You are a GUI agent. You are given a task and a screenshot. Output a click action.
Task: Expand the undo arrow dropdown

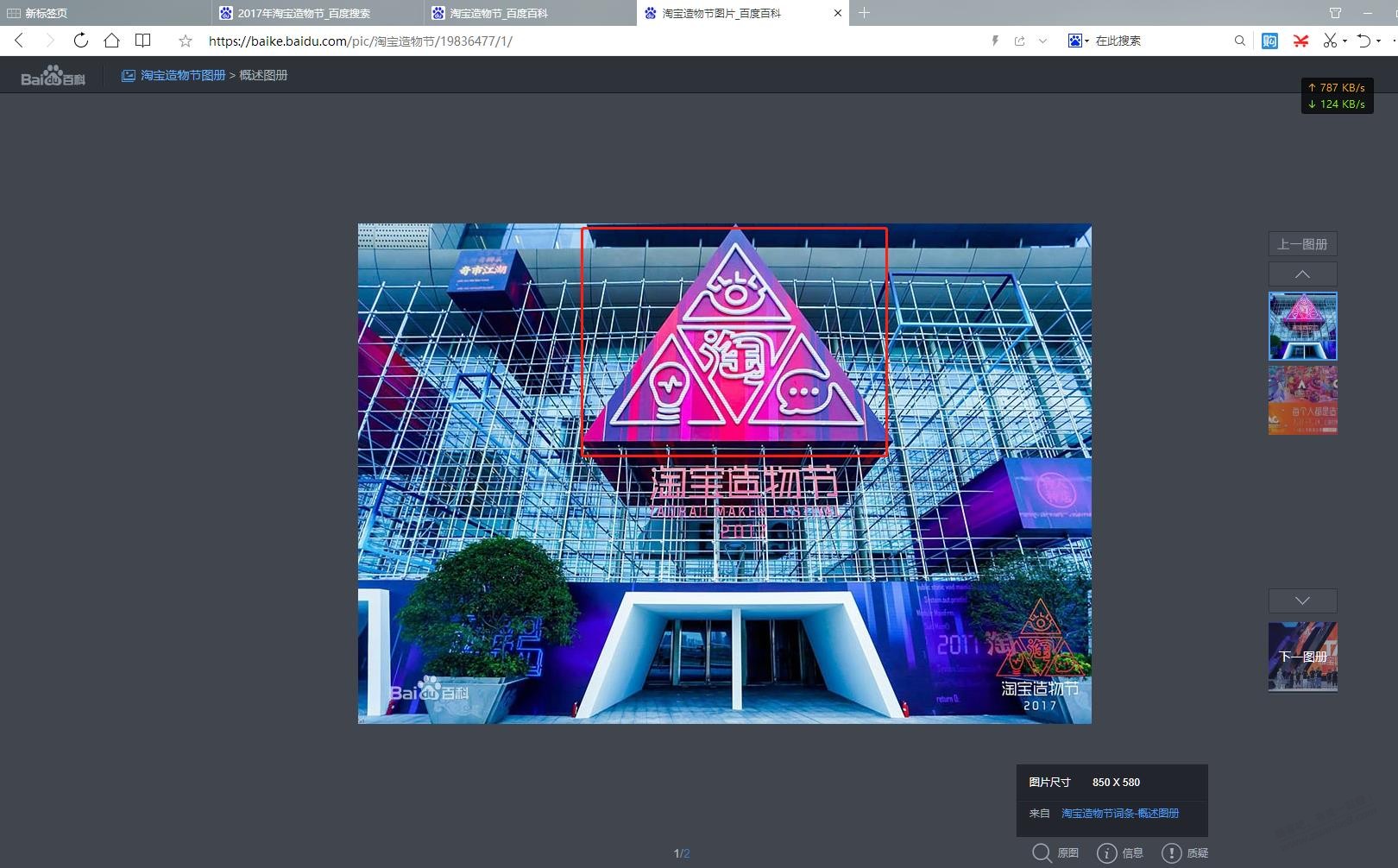point(1378,41)
